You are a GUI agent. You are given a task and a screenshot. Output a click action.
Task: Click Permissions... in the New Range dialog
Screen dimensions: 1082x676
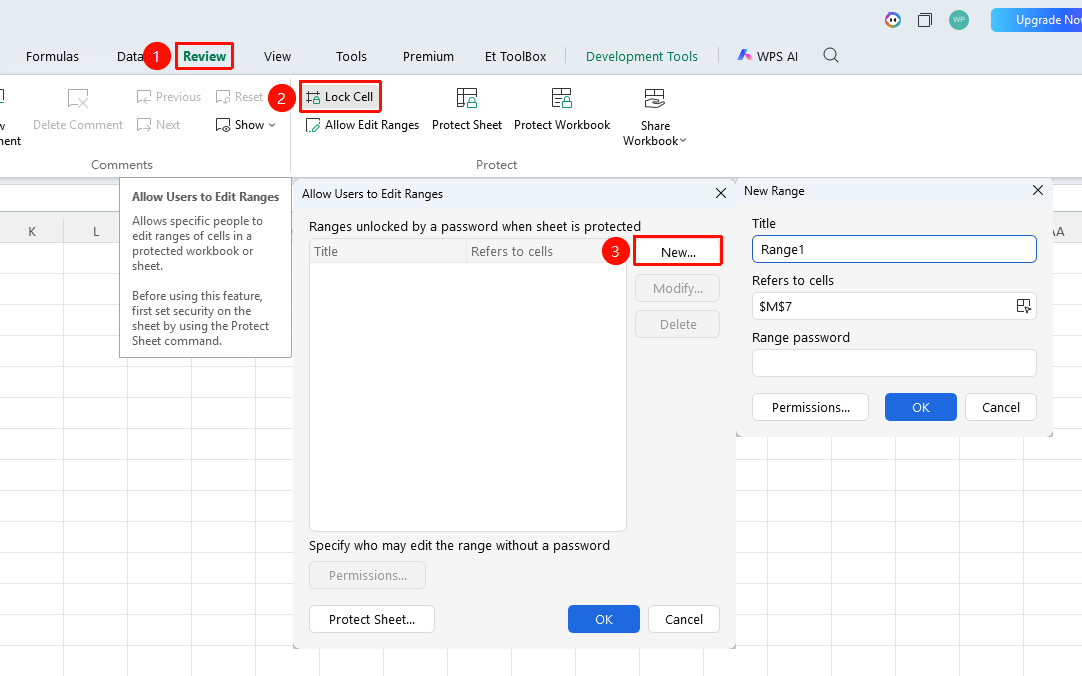(811, 407)
